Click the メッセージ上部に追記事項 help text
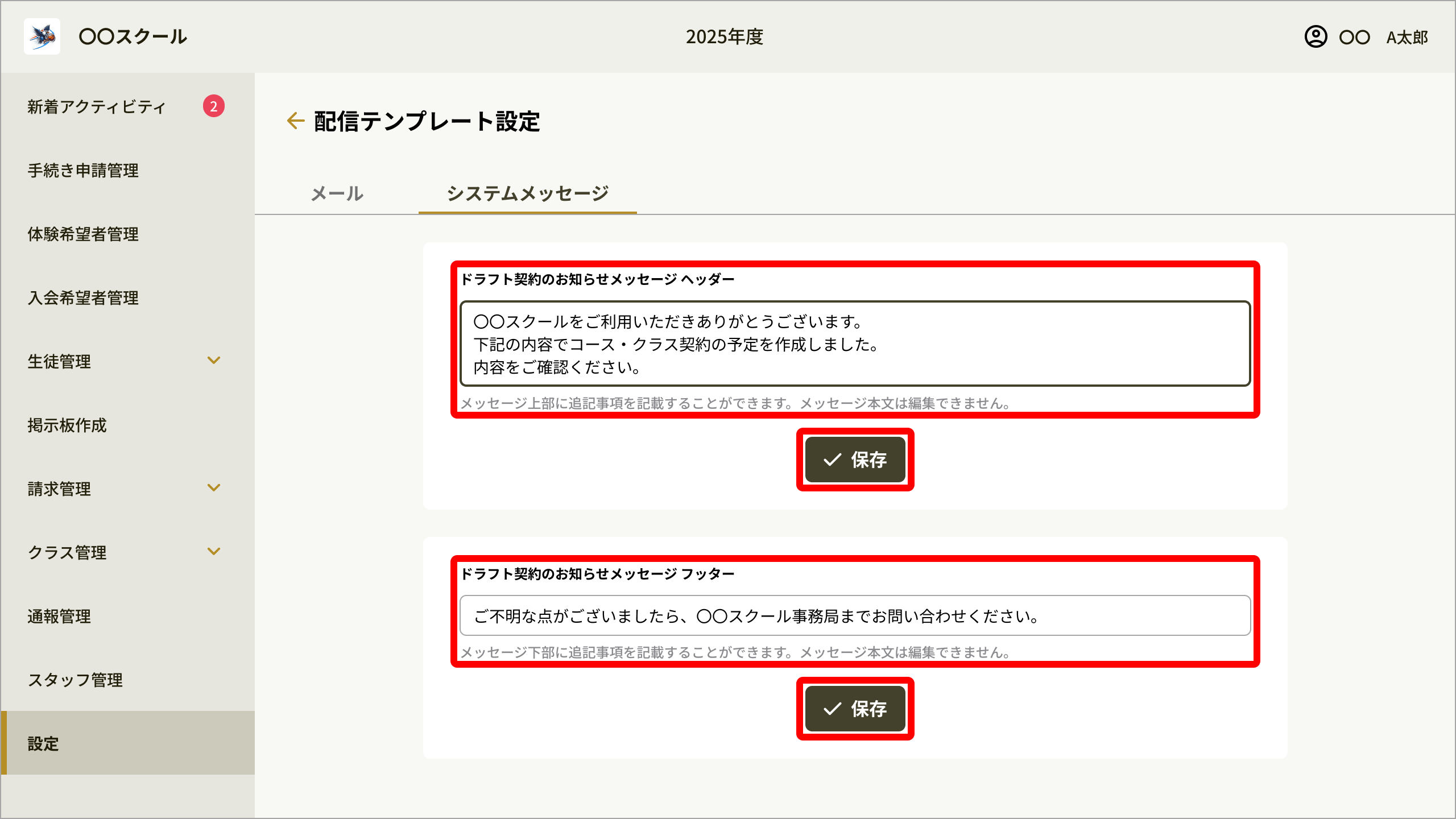1456x819 pixels. [735, 403]
